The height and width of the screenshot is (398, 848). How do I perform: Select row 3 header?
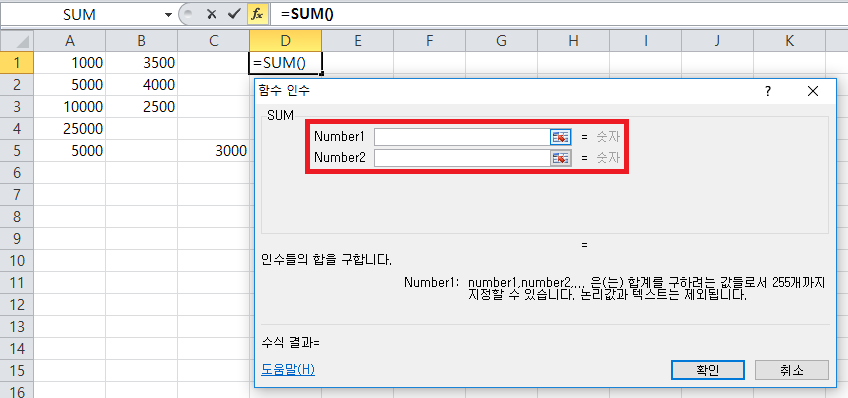tap(17, 107)
